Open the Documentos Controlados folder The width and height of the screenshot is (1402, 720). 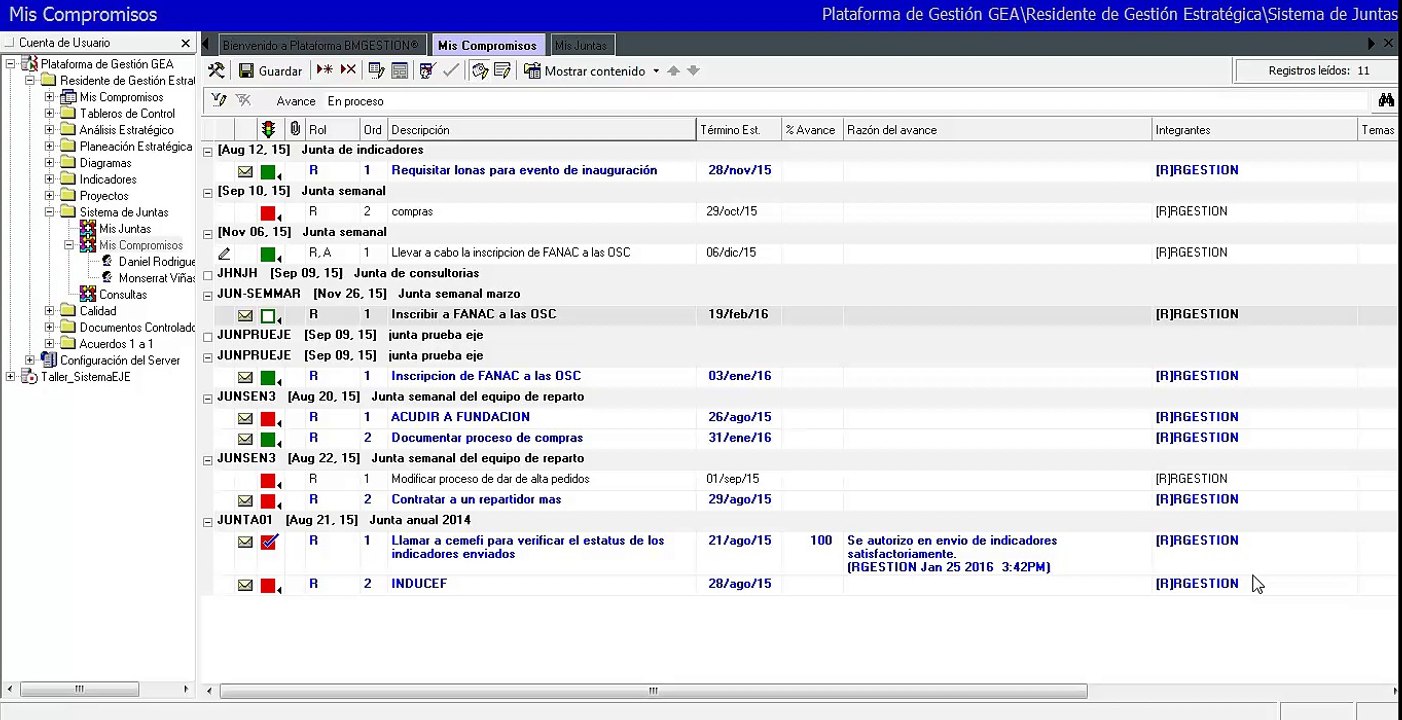tap(137, 328)
